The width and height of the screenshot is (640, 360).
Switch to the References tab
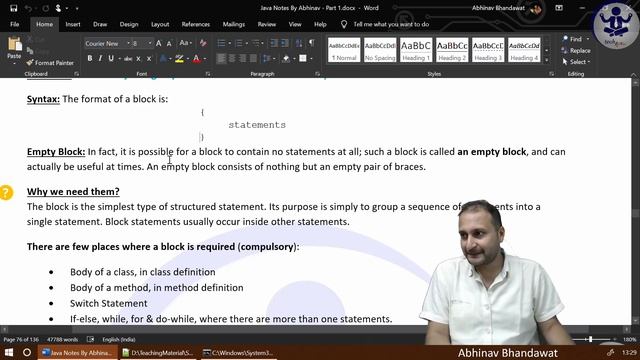pos(196,24)
